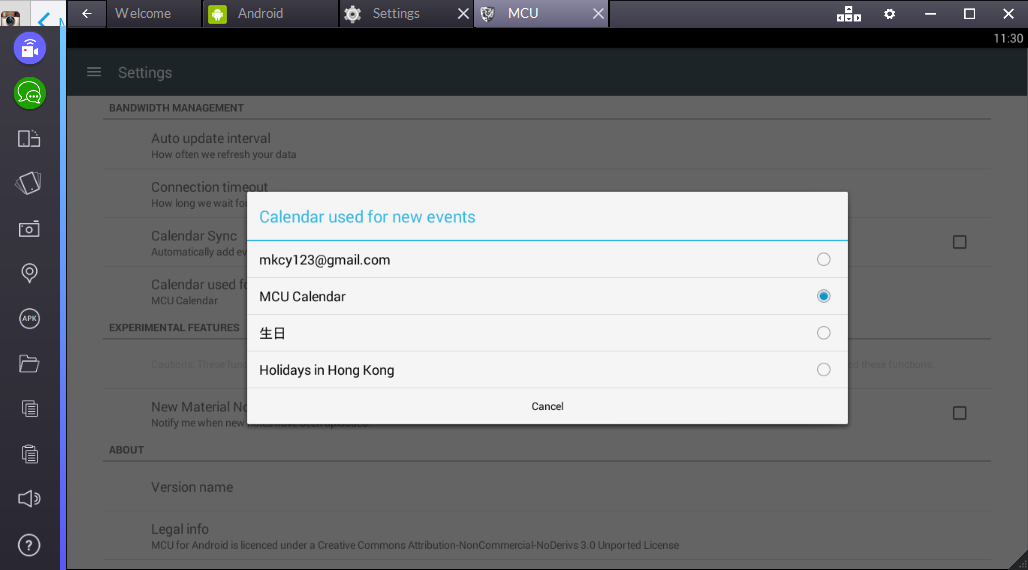
Task: Click the shake device cards icon
Action: click(x=29, y=184)
